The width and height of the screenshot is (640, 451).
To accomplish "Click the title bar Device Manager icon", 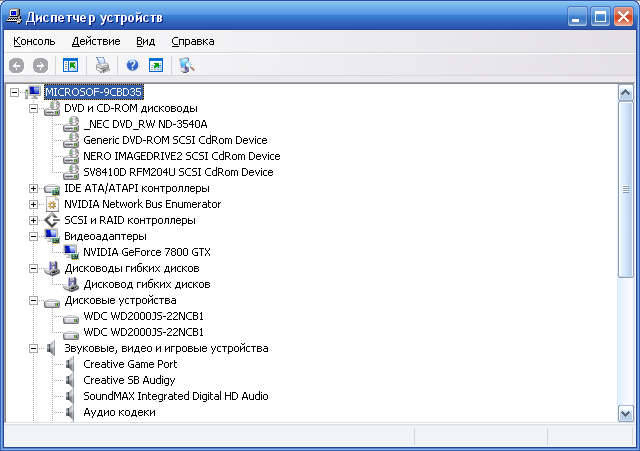I will coord(13,17).
